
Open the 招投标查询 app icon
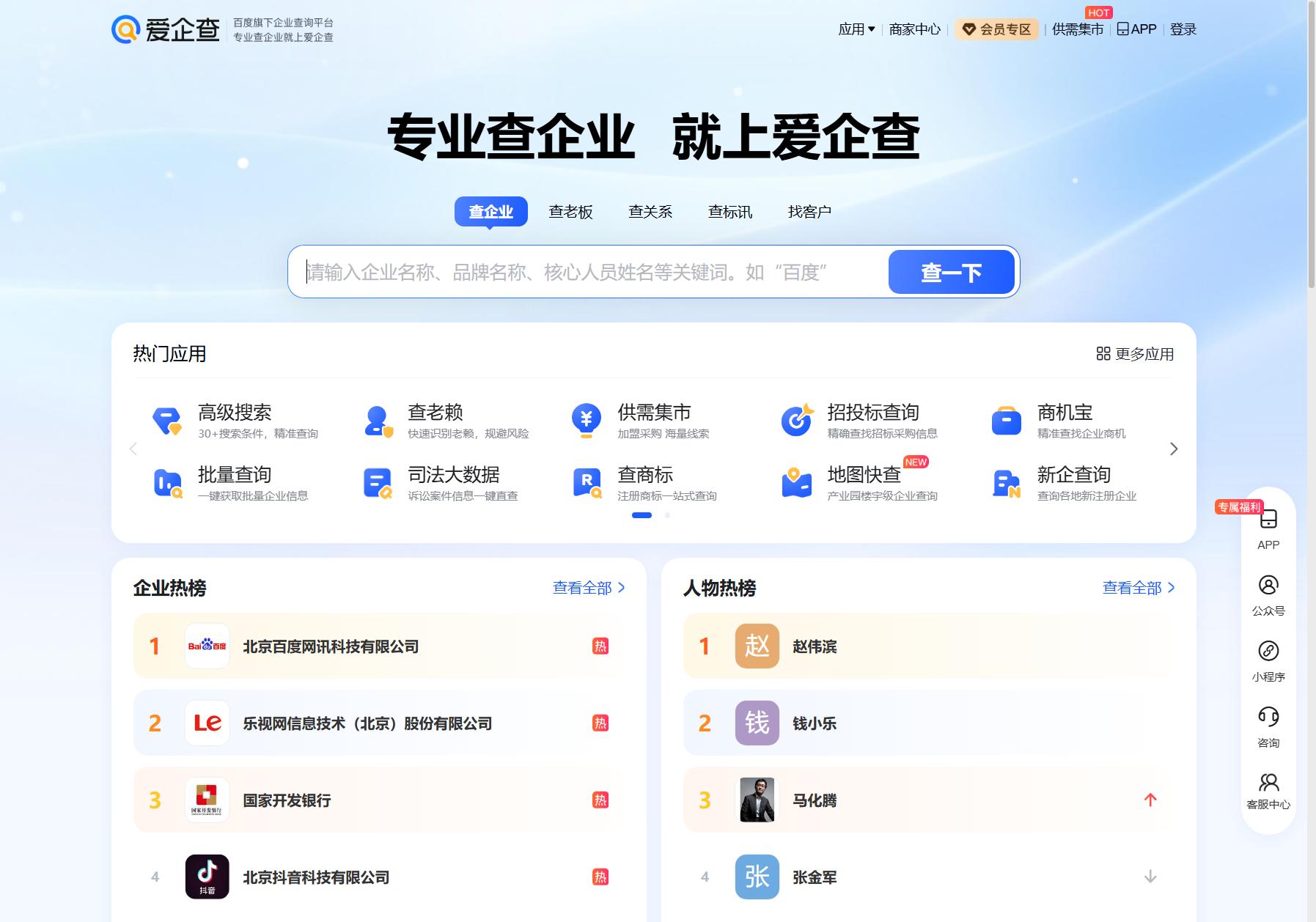coord(797,420)
